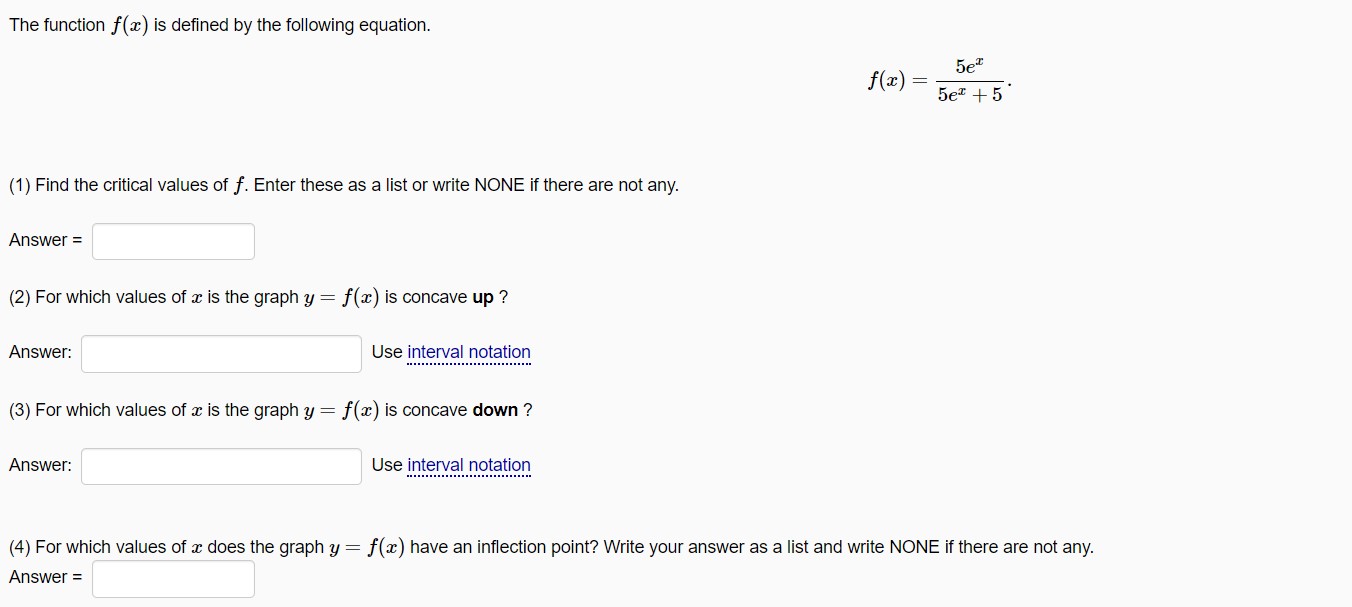The height and width of the screenshot is (607, 1352).
Task: Open the interval notation link for question 2
Action: tap(469, 352)
